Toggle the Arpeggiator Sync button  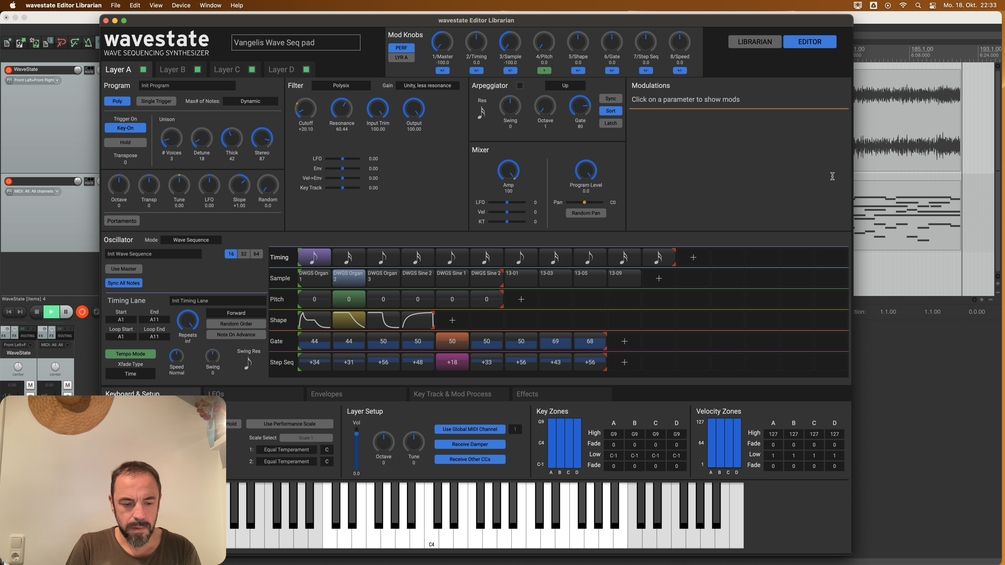(610, 99)
